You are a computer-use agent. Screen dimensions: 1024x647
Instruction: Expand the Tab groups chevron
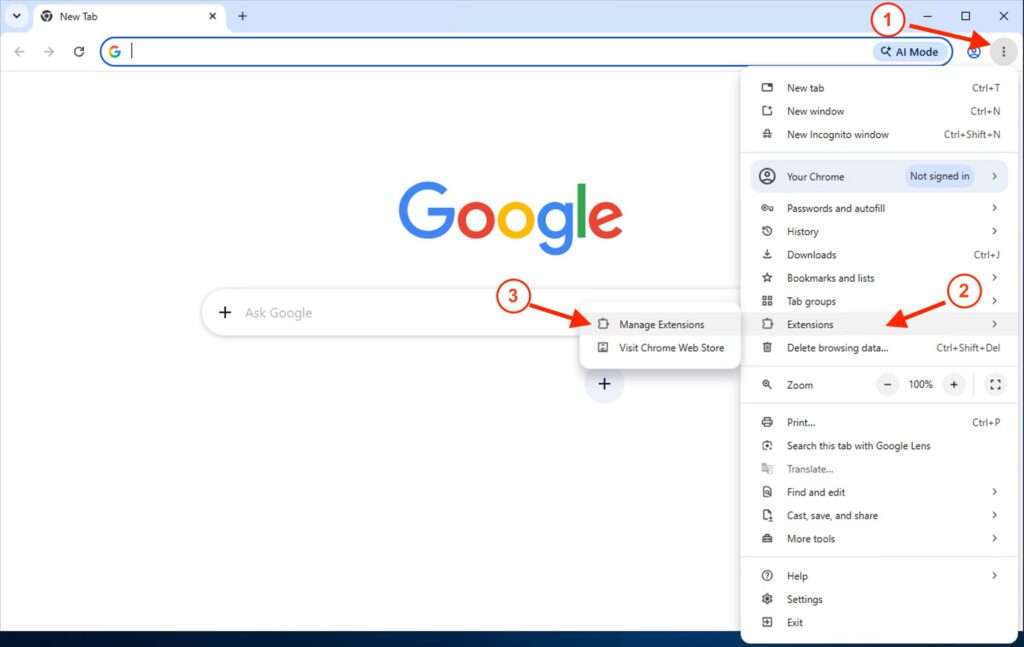pyautogui.click(x=995, y=301)
